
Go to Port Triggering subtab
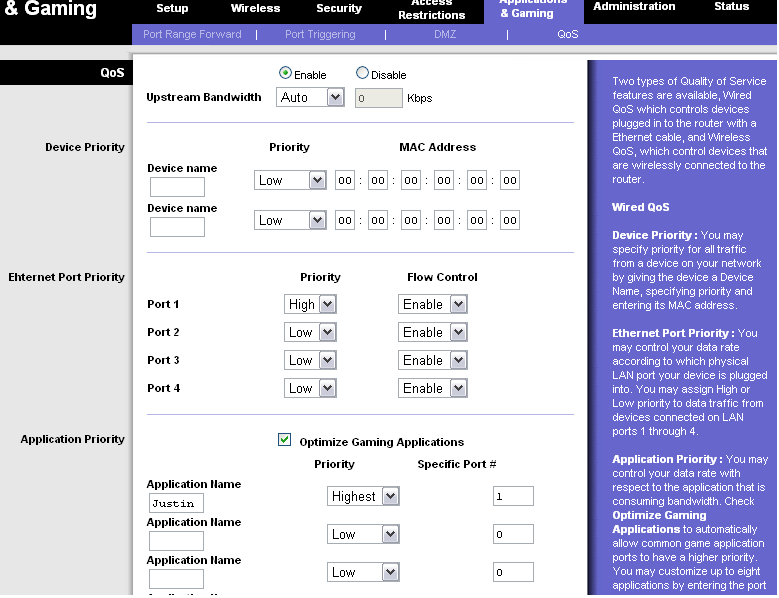tap(320, 34)
